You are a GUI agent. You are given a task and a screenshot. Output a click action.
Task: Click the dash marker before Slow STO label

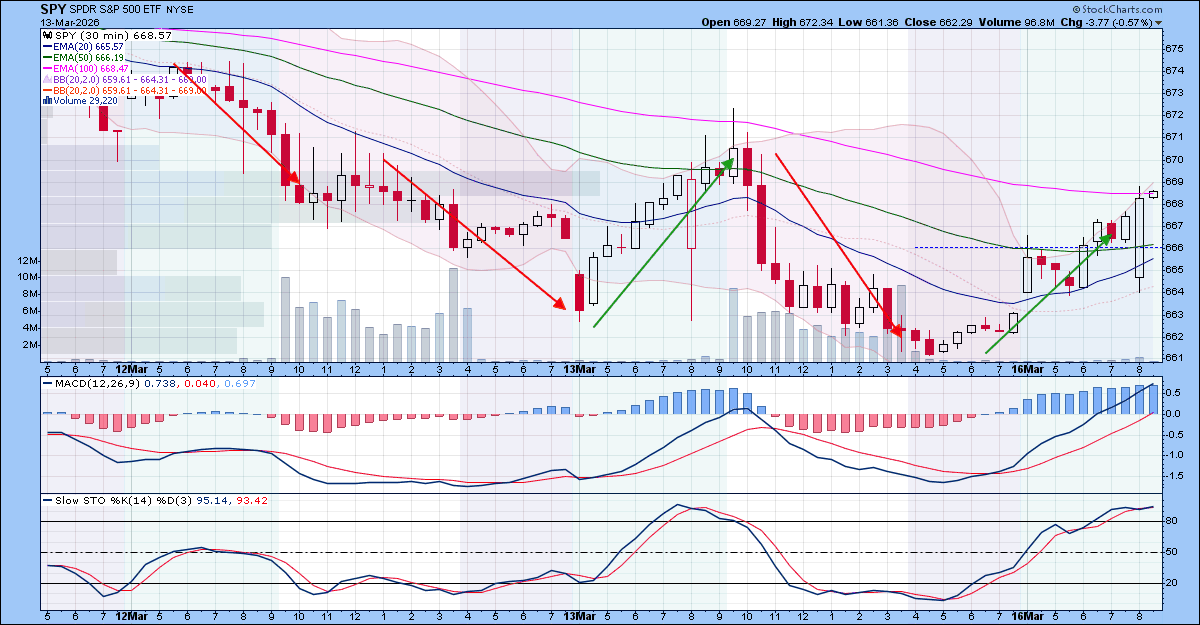(x=47, y=500)
